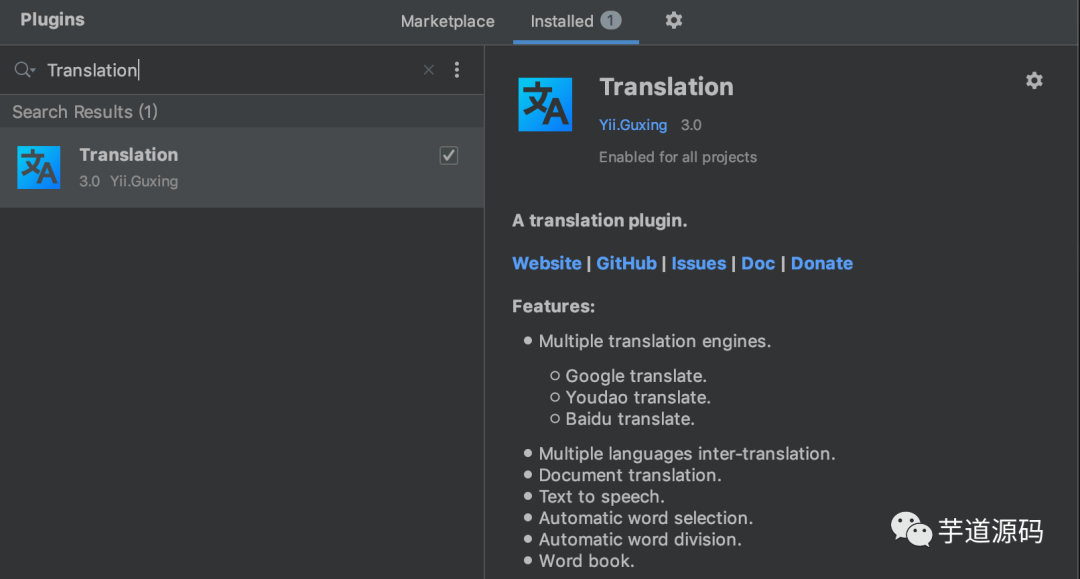Click 'Baidu translate.' feature item
This screenshot has width=1080, height=579.
click(630, 419)
